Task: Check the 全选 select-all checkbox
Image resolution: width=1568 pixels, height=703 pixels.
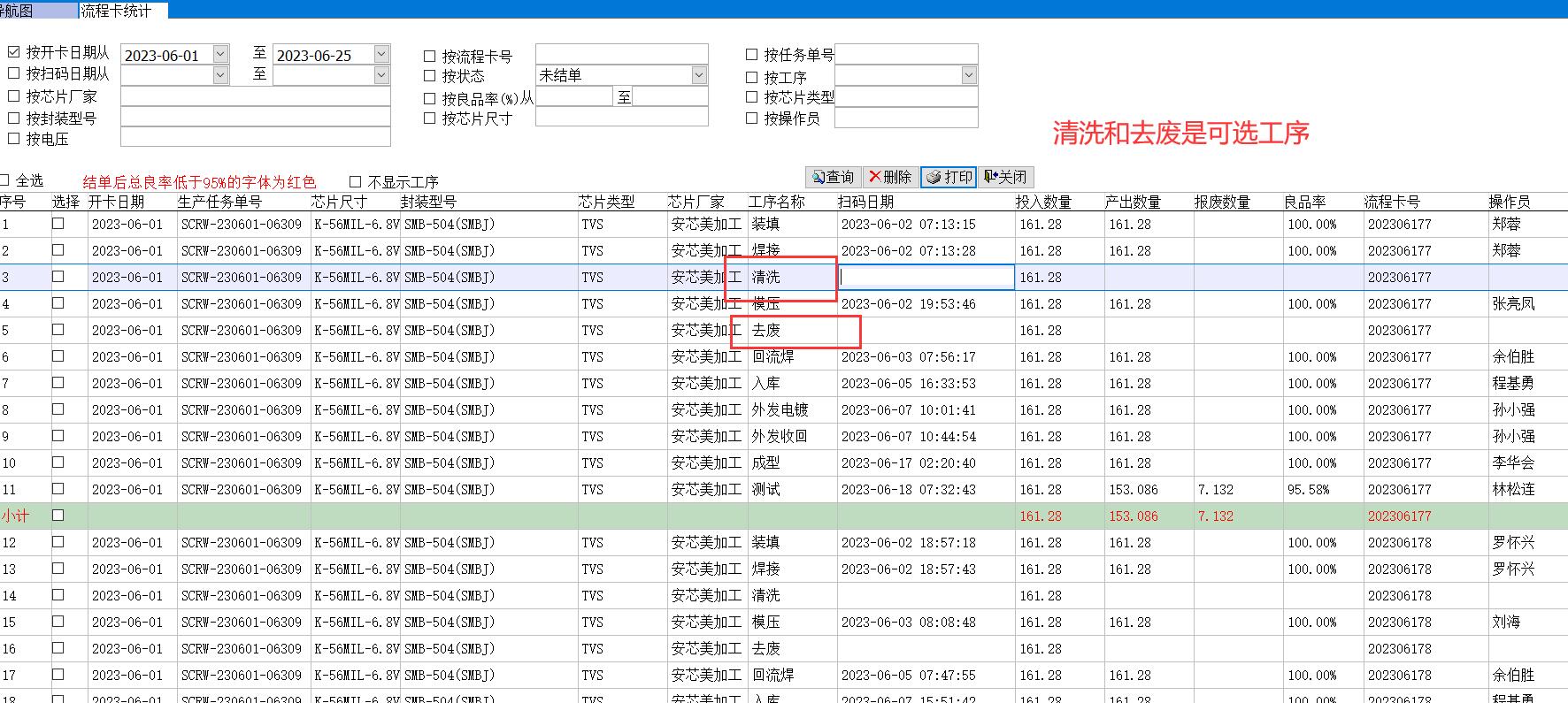Action: [x=5, y=180]
